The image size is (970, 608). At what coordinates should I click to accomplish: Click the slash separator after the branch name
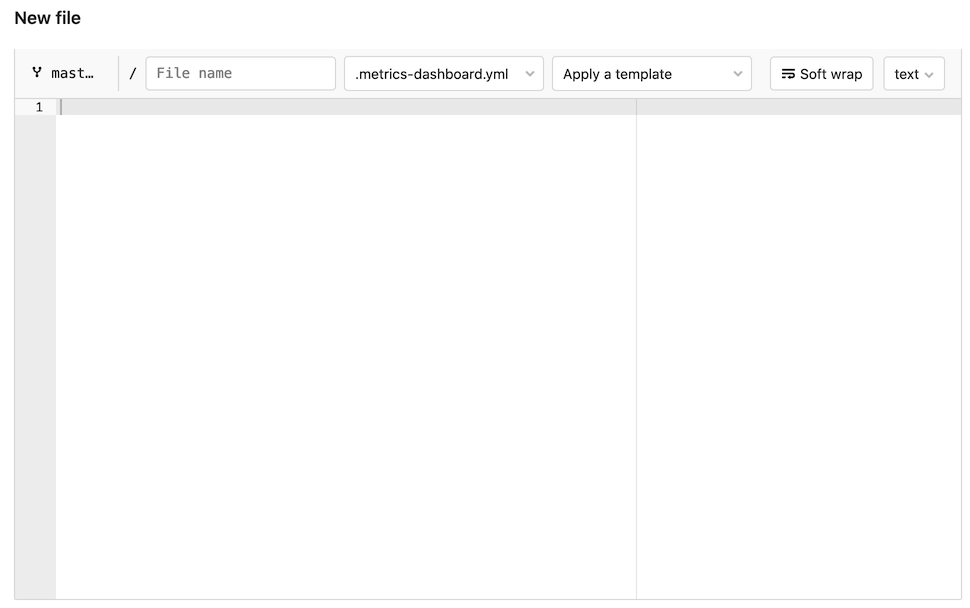point(132,72)
